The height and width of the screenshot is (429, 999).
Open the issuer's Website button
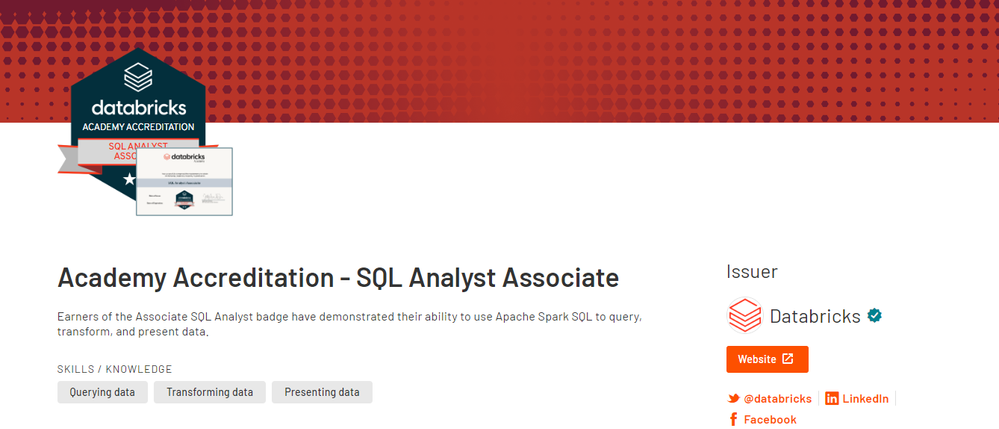[x=767, y=359]
